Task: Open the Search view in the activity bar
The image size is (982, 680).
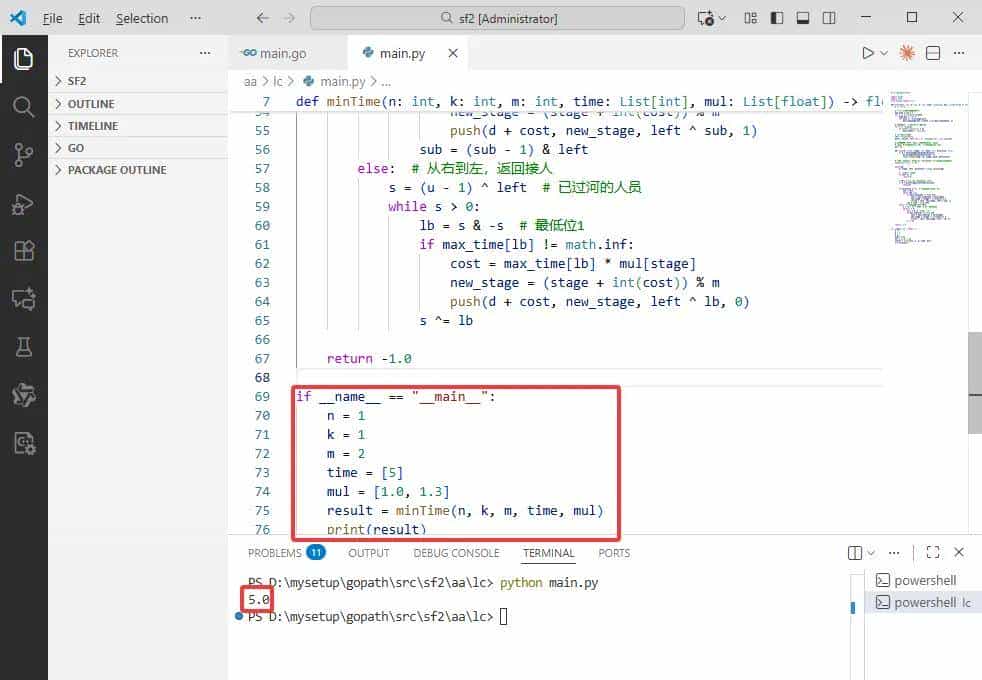Action: (x=23, y=107)
